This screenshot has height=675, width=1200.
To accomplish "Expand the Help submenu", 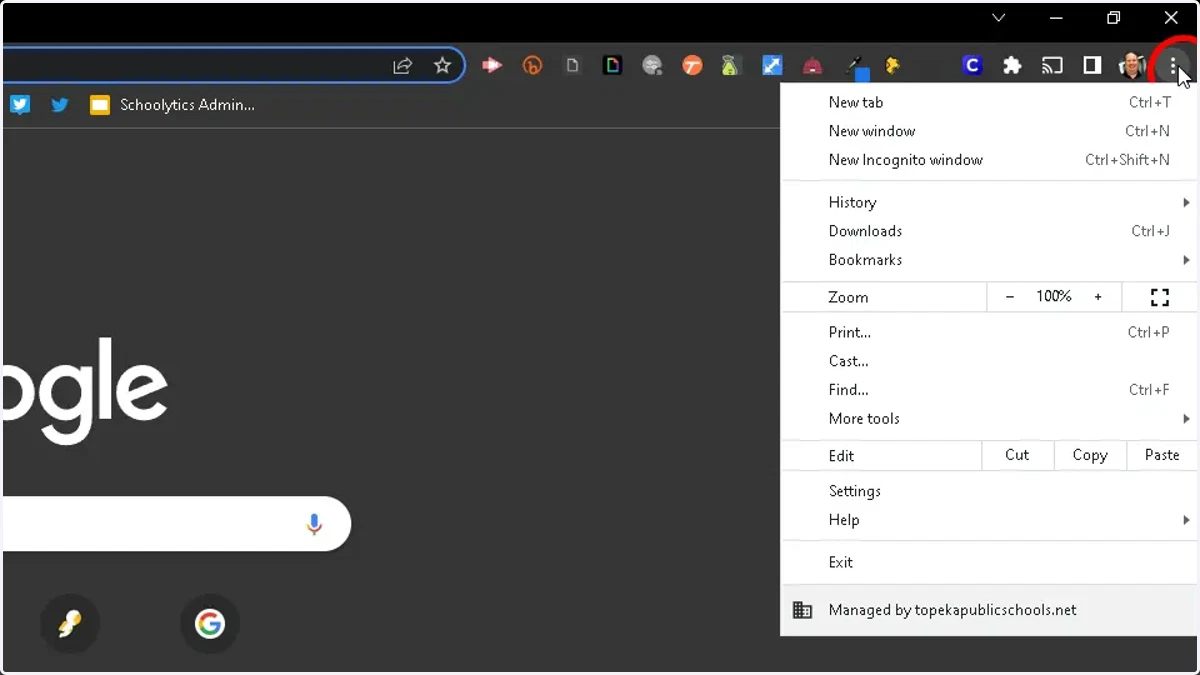I will coord(990,520).
